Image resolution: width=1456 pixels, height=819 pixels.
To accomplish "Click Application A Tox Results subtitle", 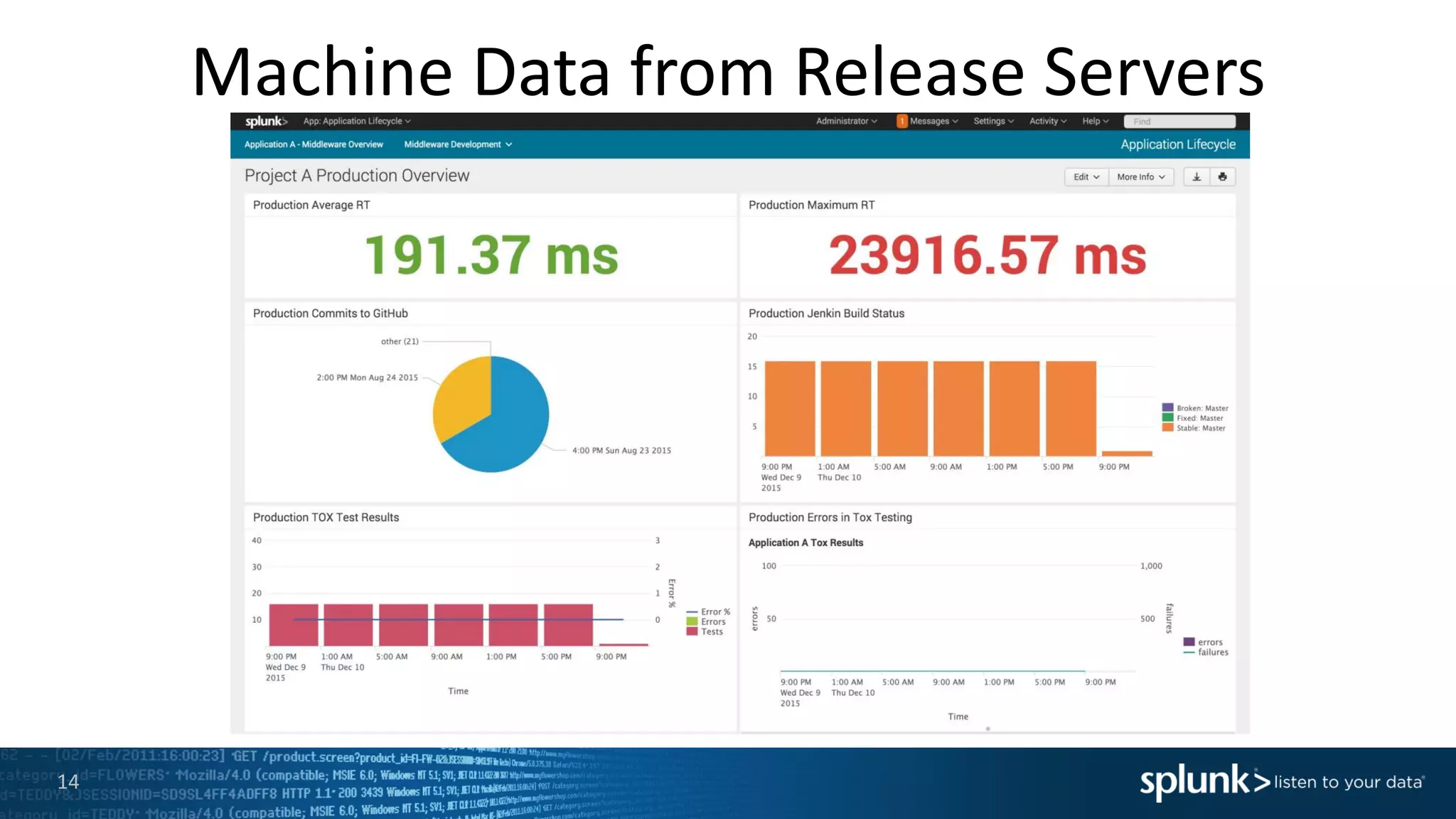I will (x=805, y=542).
